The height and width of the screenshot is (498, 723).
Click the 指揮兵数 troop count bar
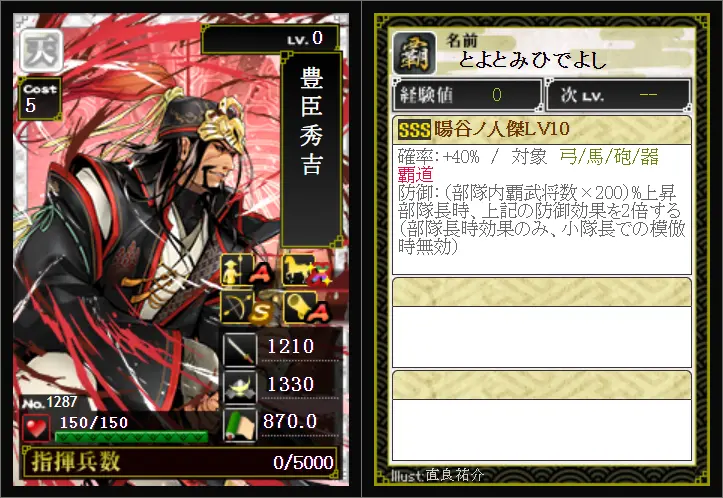click(180, 462)
